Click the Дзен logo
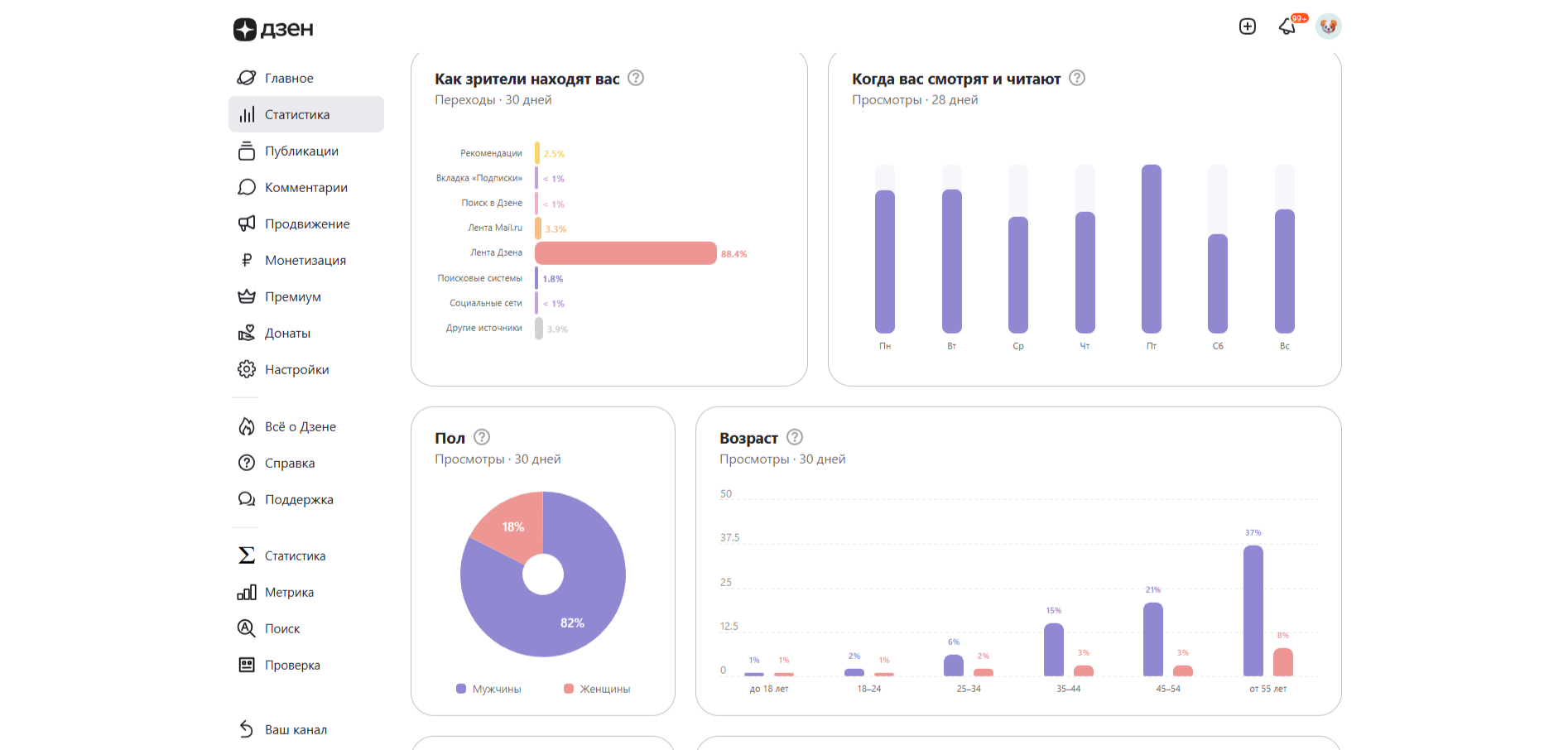The width and height of the screenshot is (1568, 750). coord(273,29)
